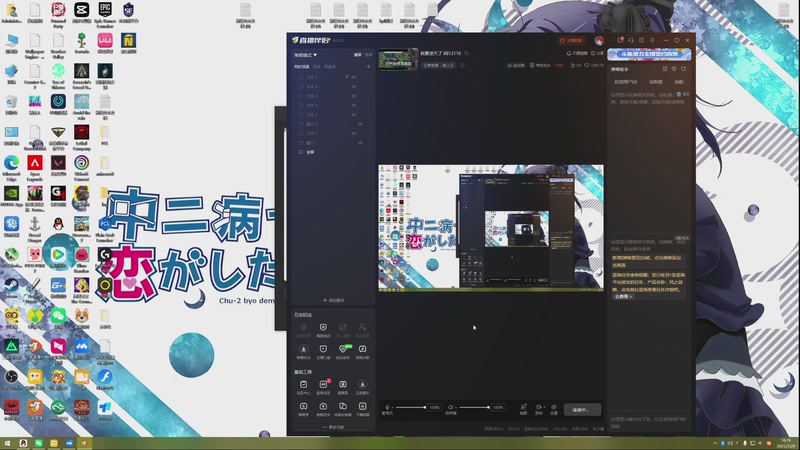Toggle the eye icon on the 文本 1 row
This screenshot has width=800, height=450.
coord(354,133)
